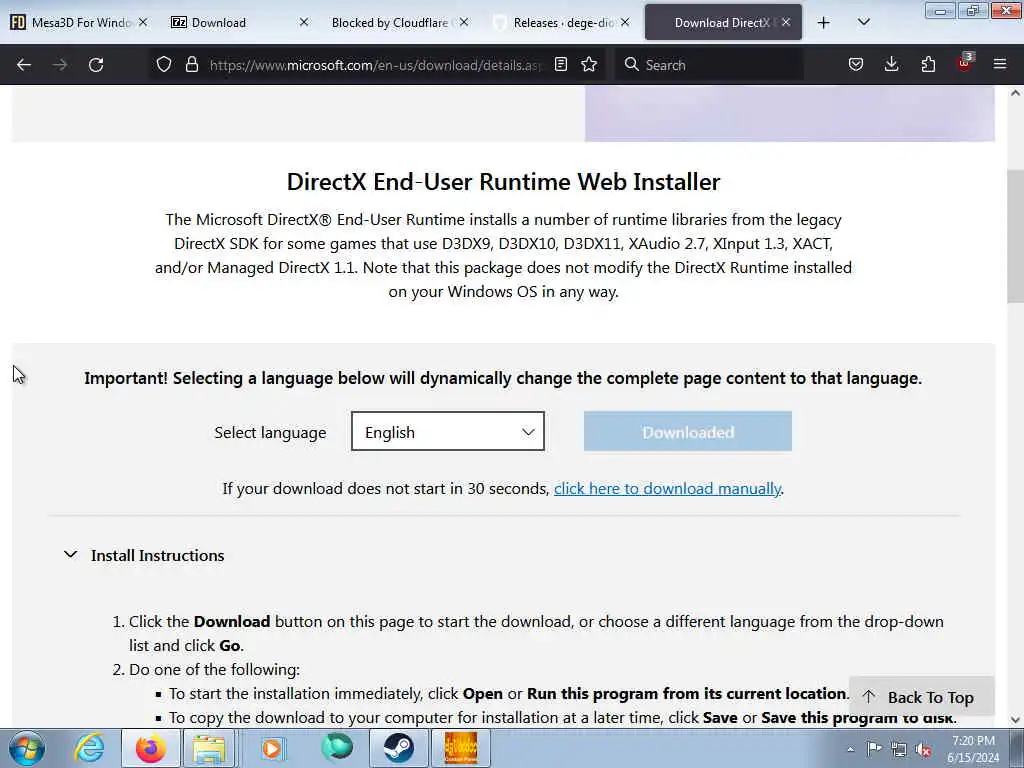1024x768 pixels.
Task: Toggle reader view icon
Action: coord(560,65)
